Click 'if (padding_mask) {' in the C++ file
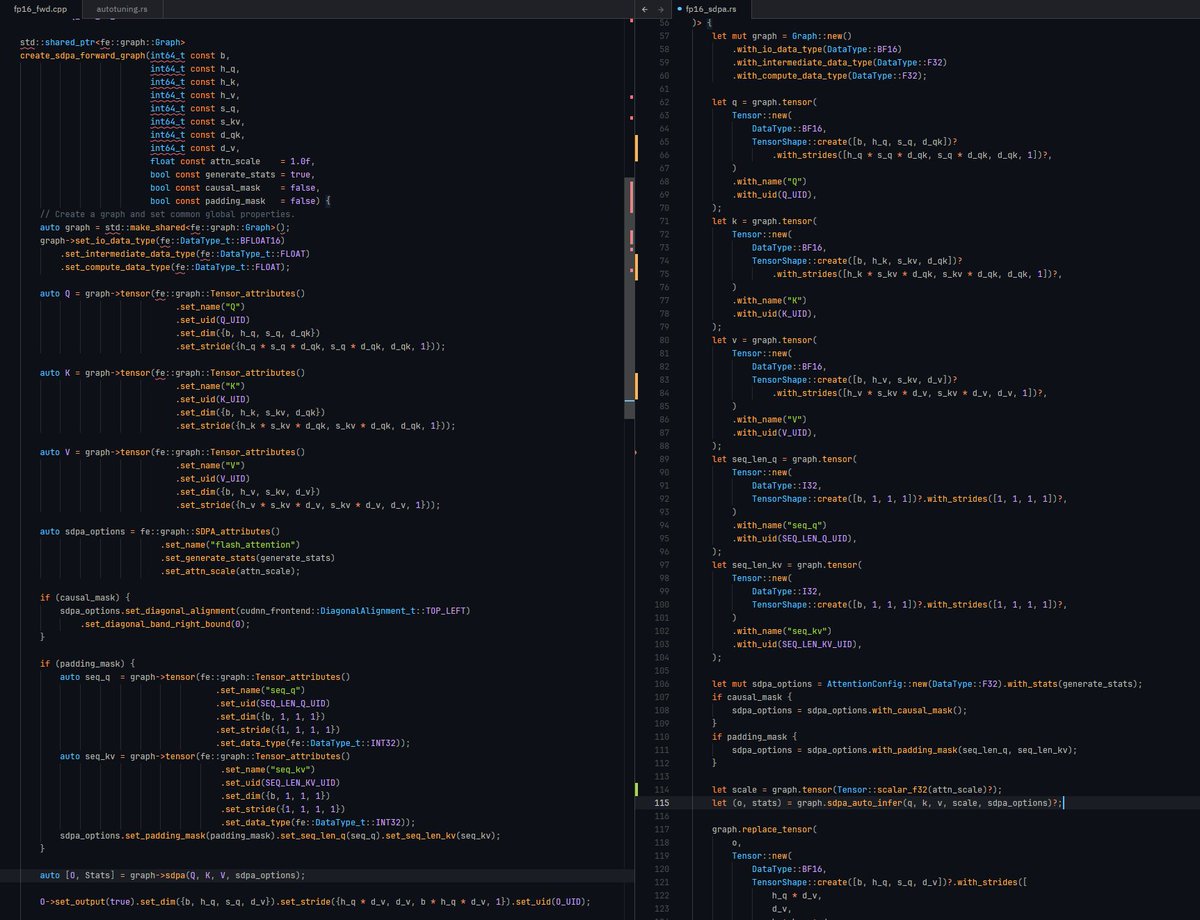The width and height of the screenshot is (1200, 920). coord(87,663)
